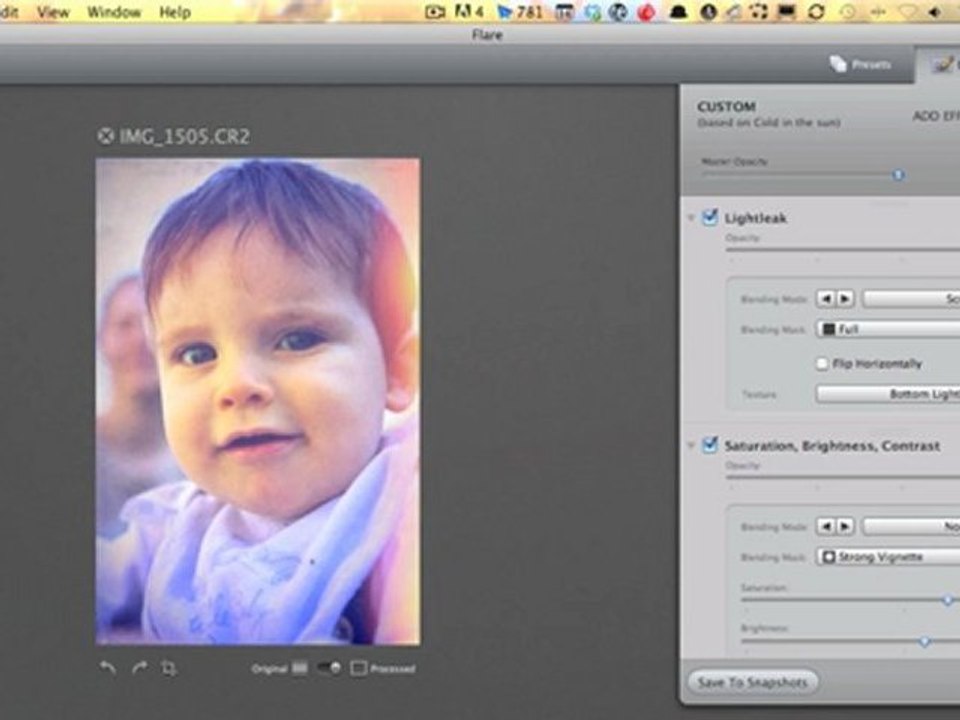Click the Adobe icon showing 4
Image resolution: width=960 pixels, height=720 pixels.
click(469, 12)
